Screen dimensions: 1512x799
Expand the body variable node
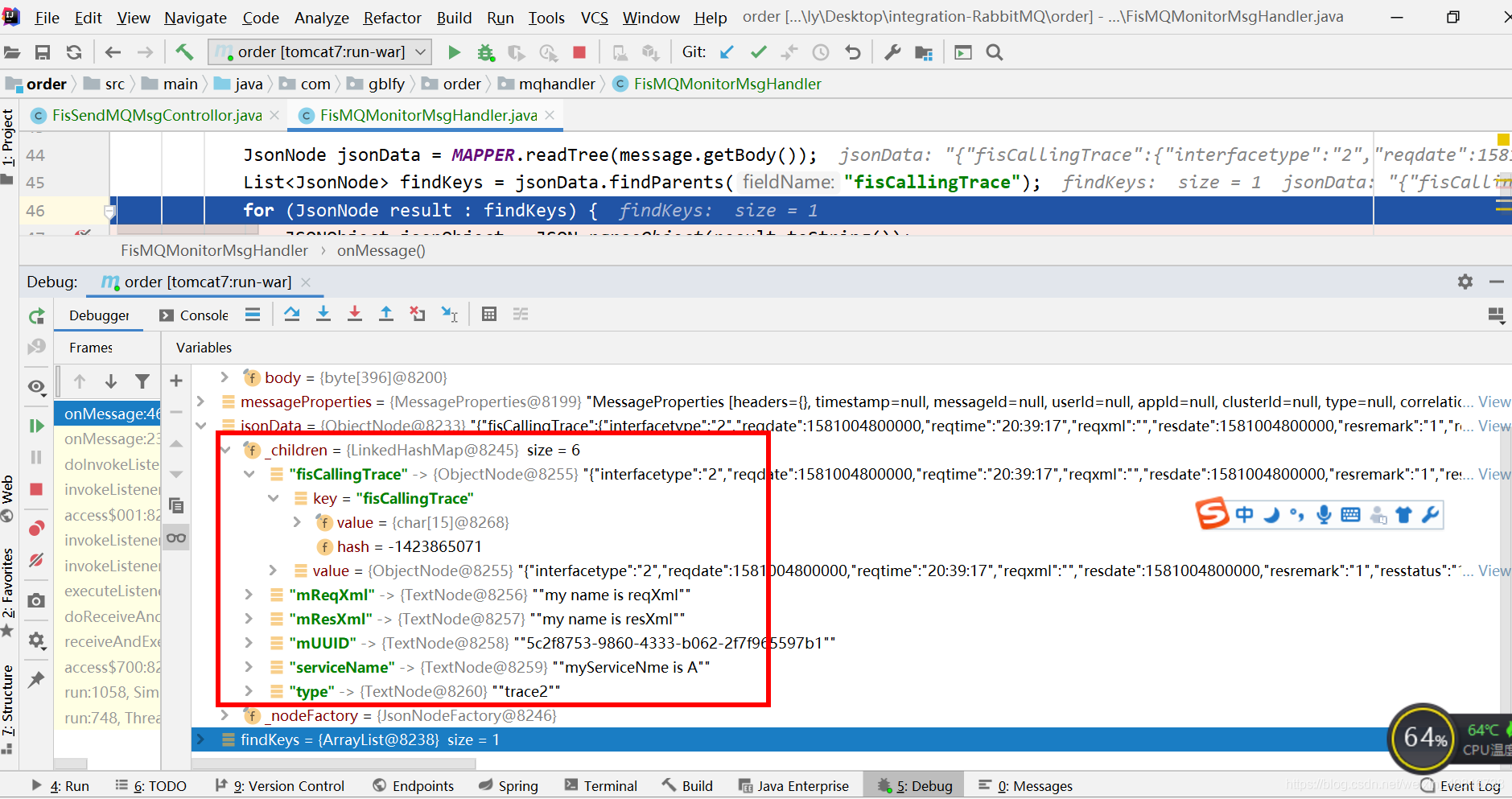(225, 377)
